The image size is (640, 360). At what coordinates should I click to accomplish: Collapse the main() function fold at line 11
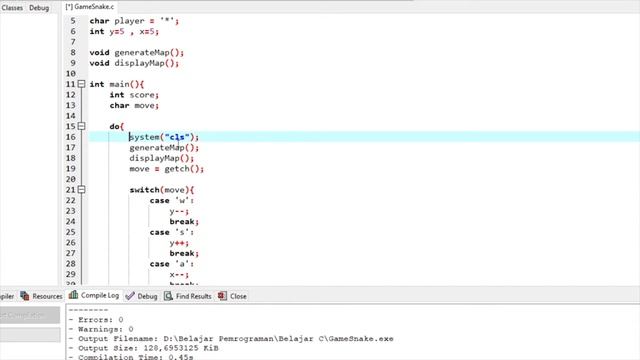point(81,84)
